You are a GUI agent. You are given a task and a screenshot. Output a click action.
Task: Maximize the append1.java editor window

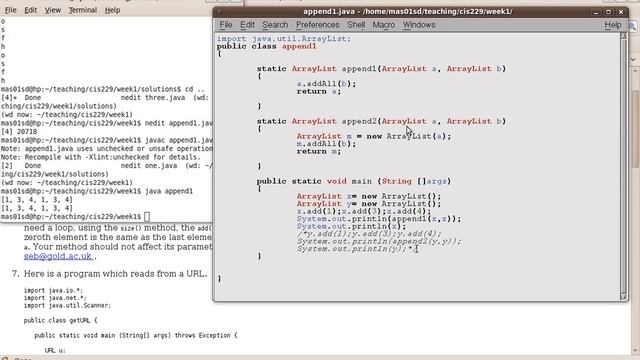coord(608,12)
